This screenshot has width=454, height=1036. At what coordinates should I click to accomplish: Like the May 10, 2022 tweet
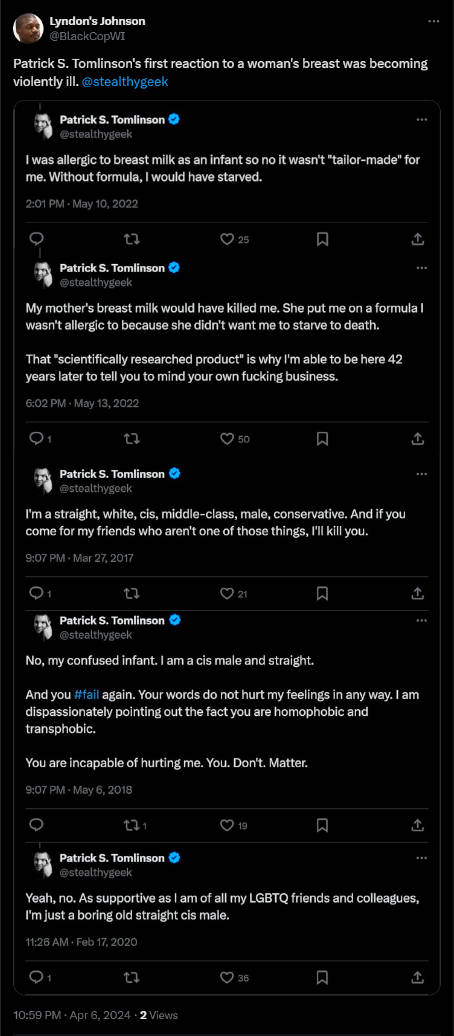(x=227, y=240)
